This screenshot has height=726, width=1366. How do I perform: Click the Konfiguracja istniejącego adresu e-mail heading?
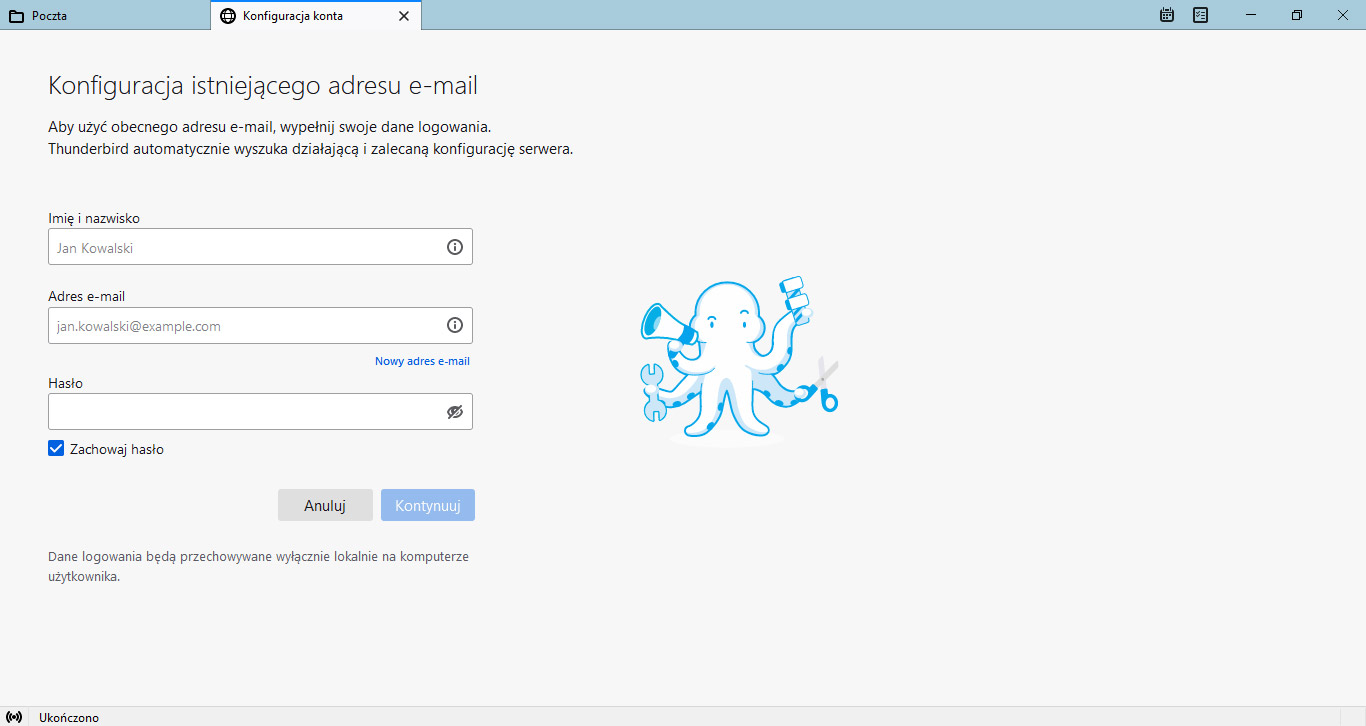point(263,86)
